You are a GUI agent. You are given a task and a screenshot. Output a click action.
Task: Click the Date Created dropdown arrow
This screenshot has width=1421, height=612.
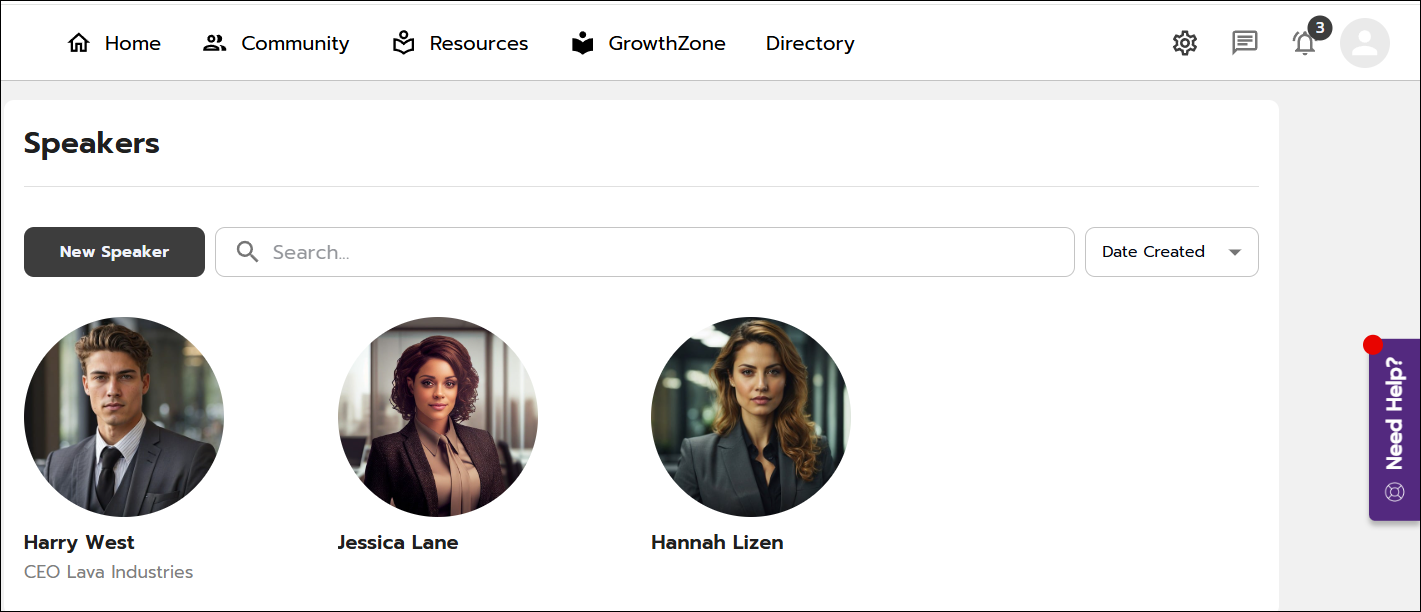pos(1235,252)
